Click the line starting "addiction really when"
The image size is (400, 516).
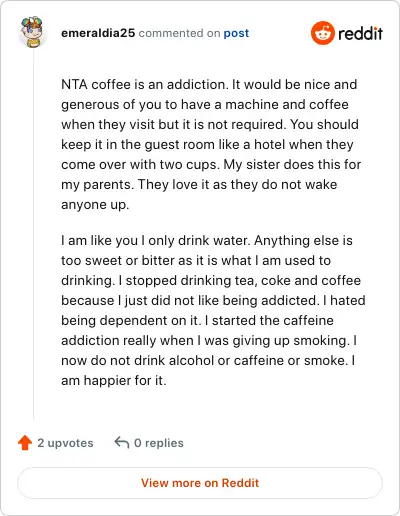coord(209,341)
